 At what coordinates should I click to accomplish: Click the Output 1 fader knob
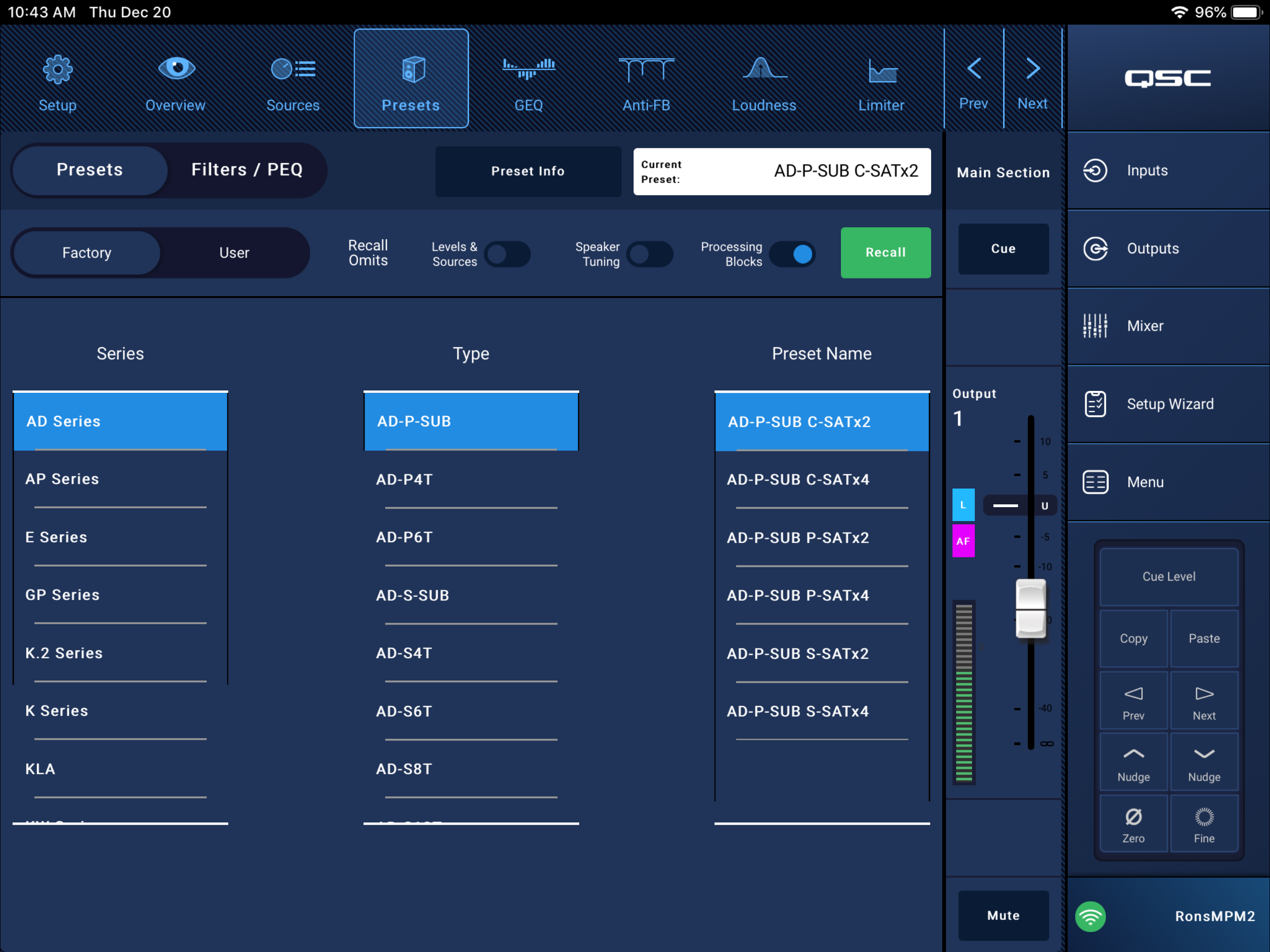tap(1031, 608)
